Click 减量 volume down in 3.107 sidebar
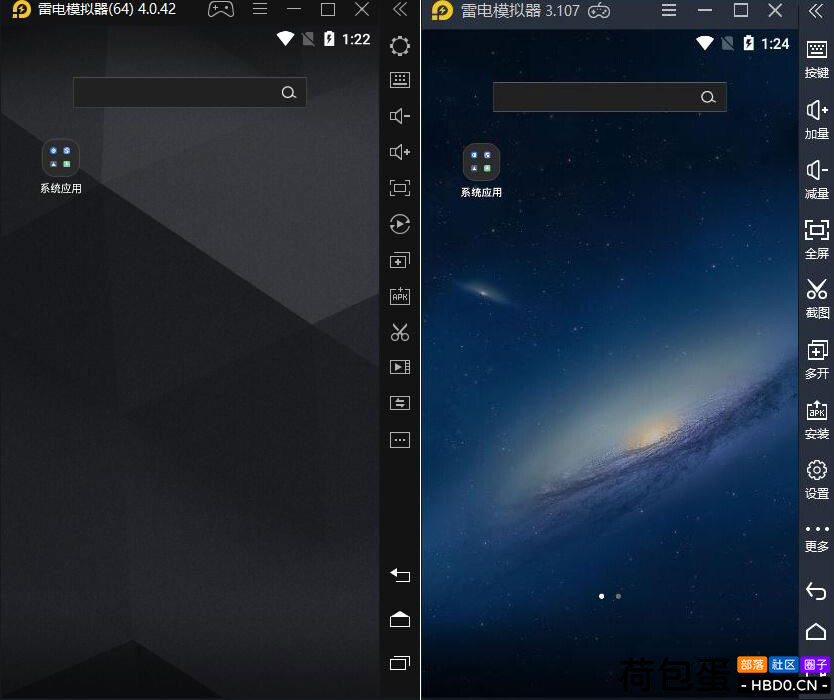834x700 pixels. 816,180
